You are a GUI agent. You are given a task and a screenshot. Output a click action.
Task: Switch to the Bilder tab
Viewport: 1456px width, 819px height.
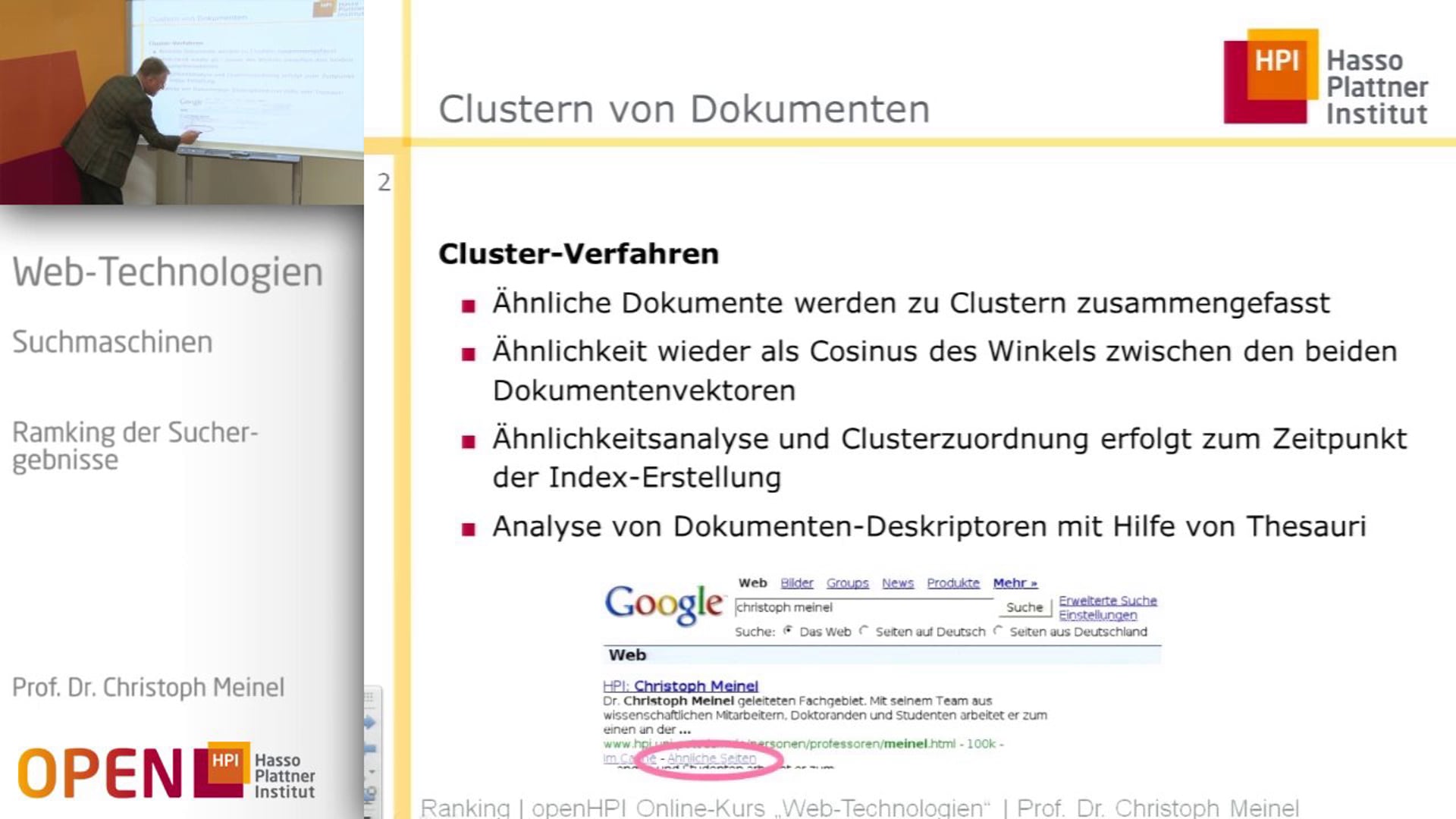pyautogui.click(x=795, y=582)
